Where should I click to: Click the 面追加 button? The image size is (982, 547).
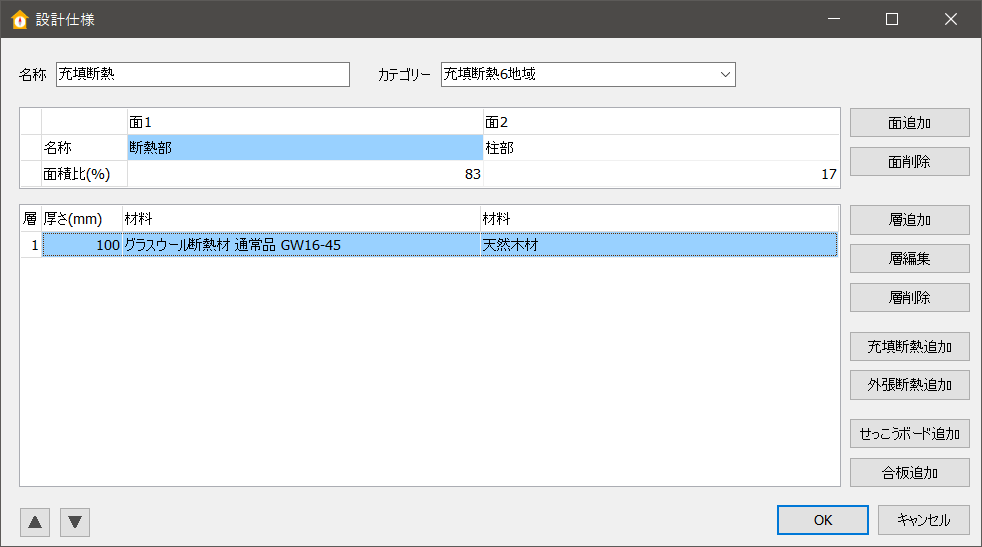(909, 123)
